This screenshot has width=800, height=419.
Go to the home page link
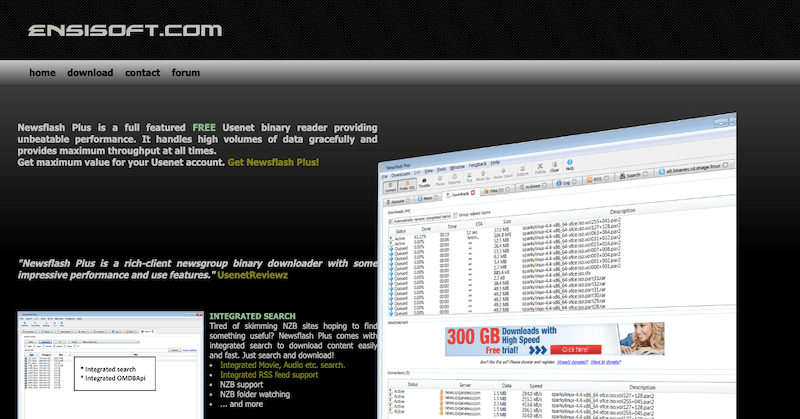point(42,73)
